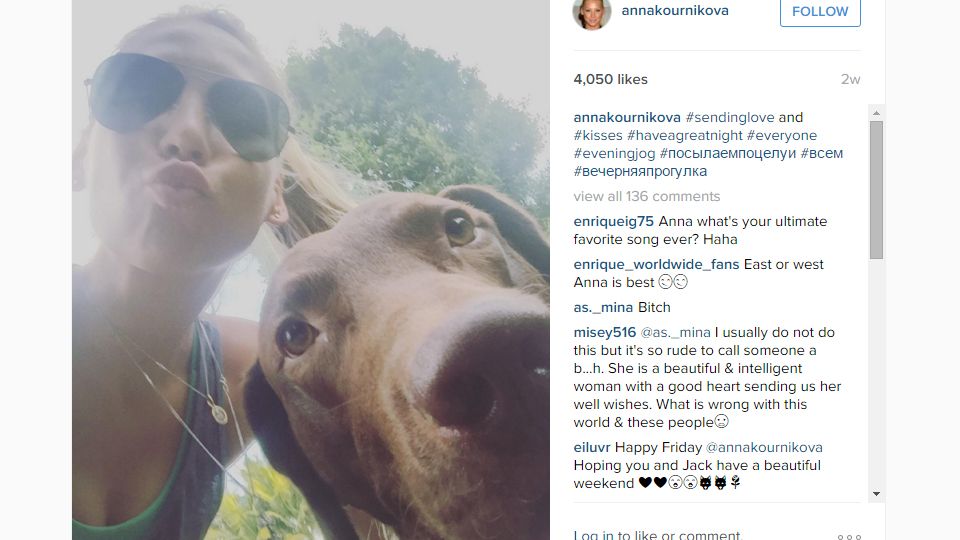Click the @as._mina mention link

click(x=675, y=332)
